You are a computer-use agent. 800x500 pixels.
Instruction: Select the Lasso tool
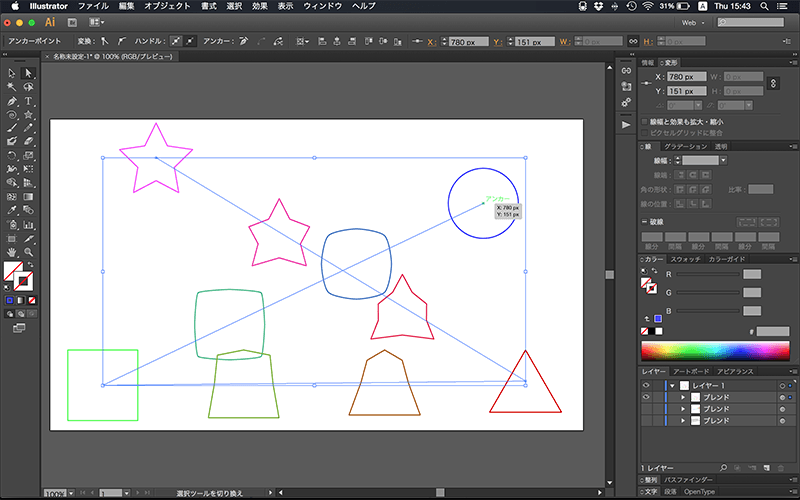(28, 87)
